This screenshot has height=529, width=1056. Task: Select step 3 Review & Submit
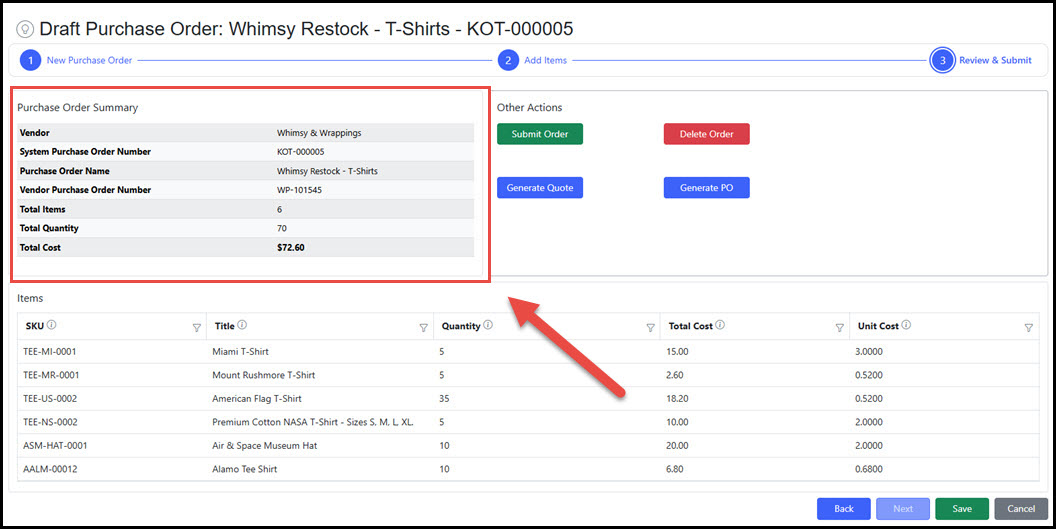(941, 60)
